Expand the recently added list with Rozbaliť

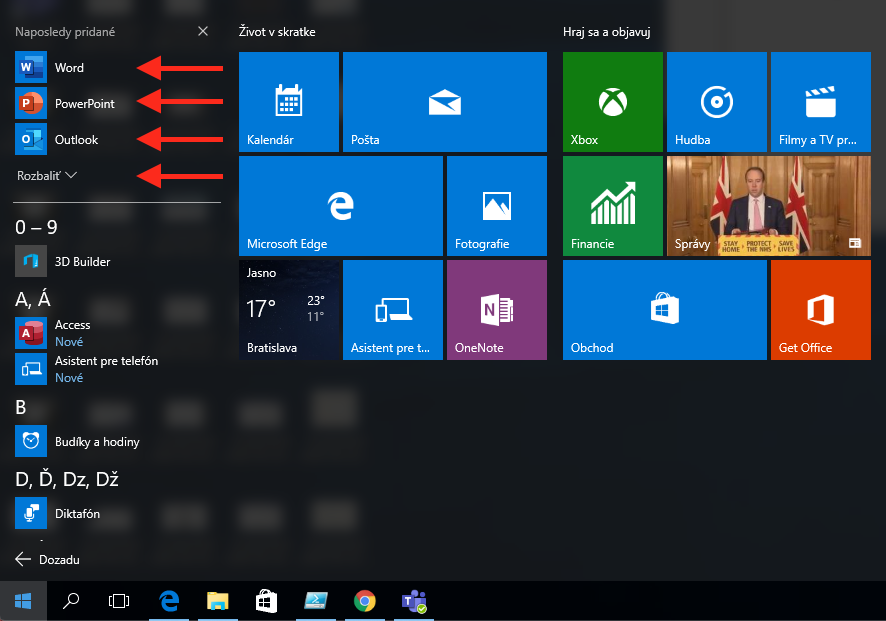(47, 176)
